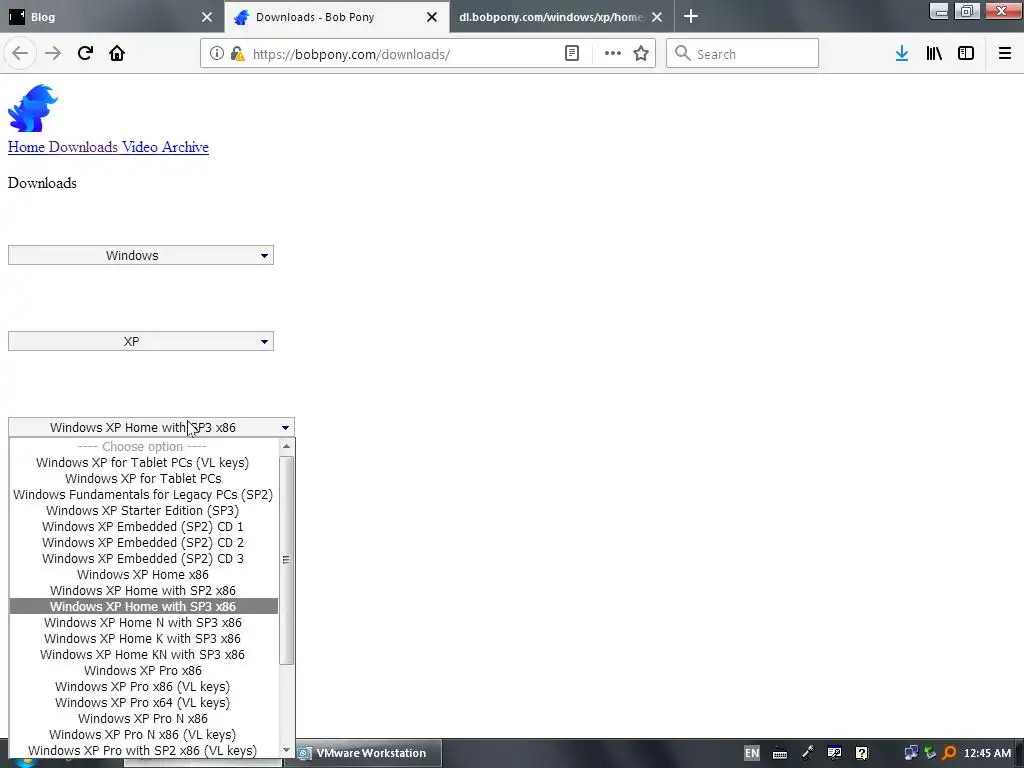Select Windows XP Pro x86 option
Image resolution: width=1024 pixels, height=768 pixels.
point(143,671)
